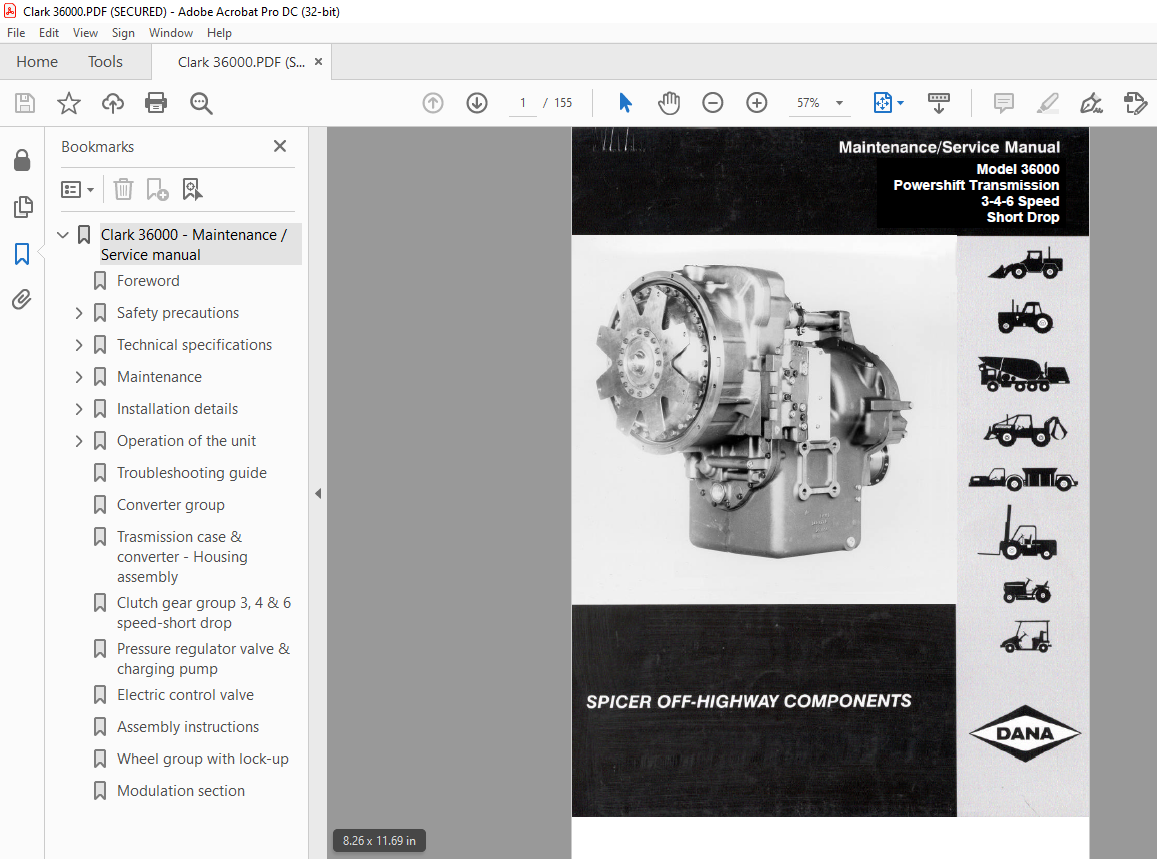Viewport: 1157px width, 859px height.
Task: Open zoom level 57% dropdown
Action: coord(839,103)
